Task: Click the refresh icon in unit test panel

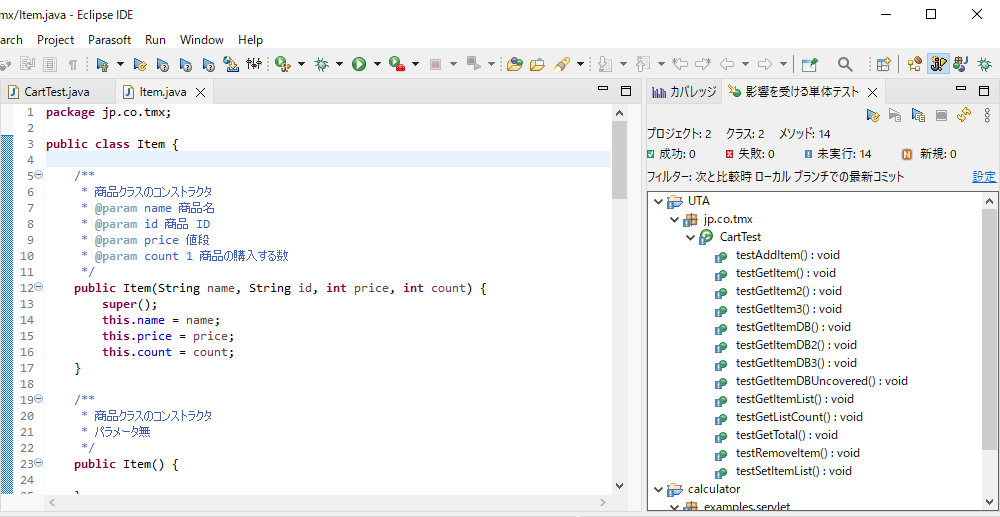Action: tap(964, 115)
